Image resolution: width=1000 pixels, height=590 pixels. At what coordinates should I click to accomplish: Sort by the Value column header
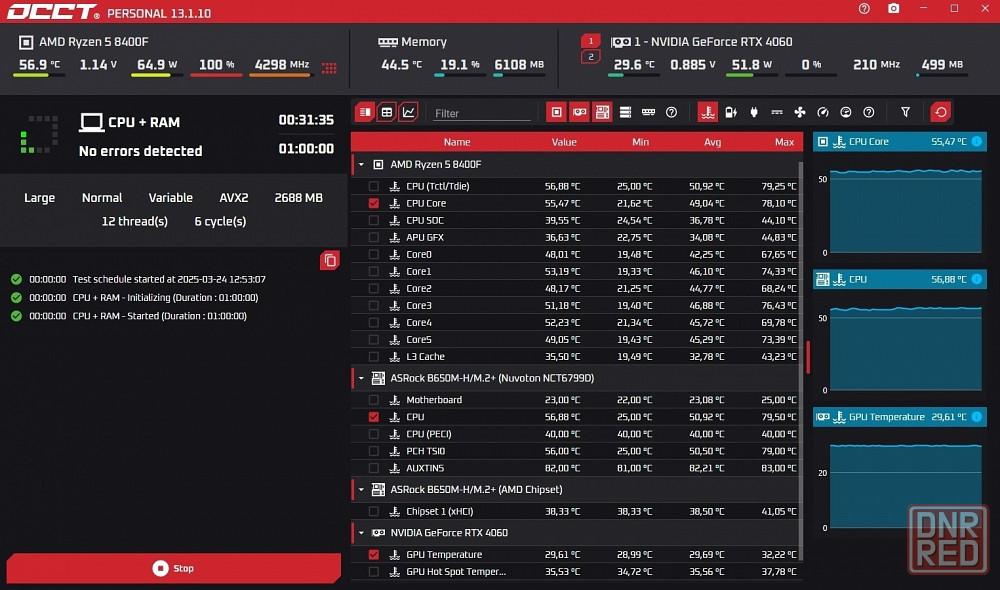pos(564,142)
